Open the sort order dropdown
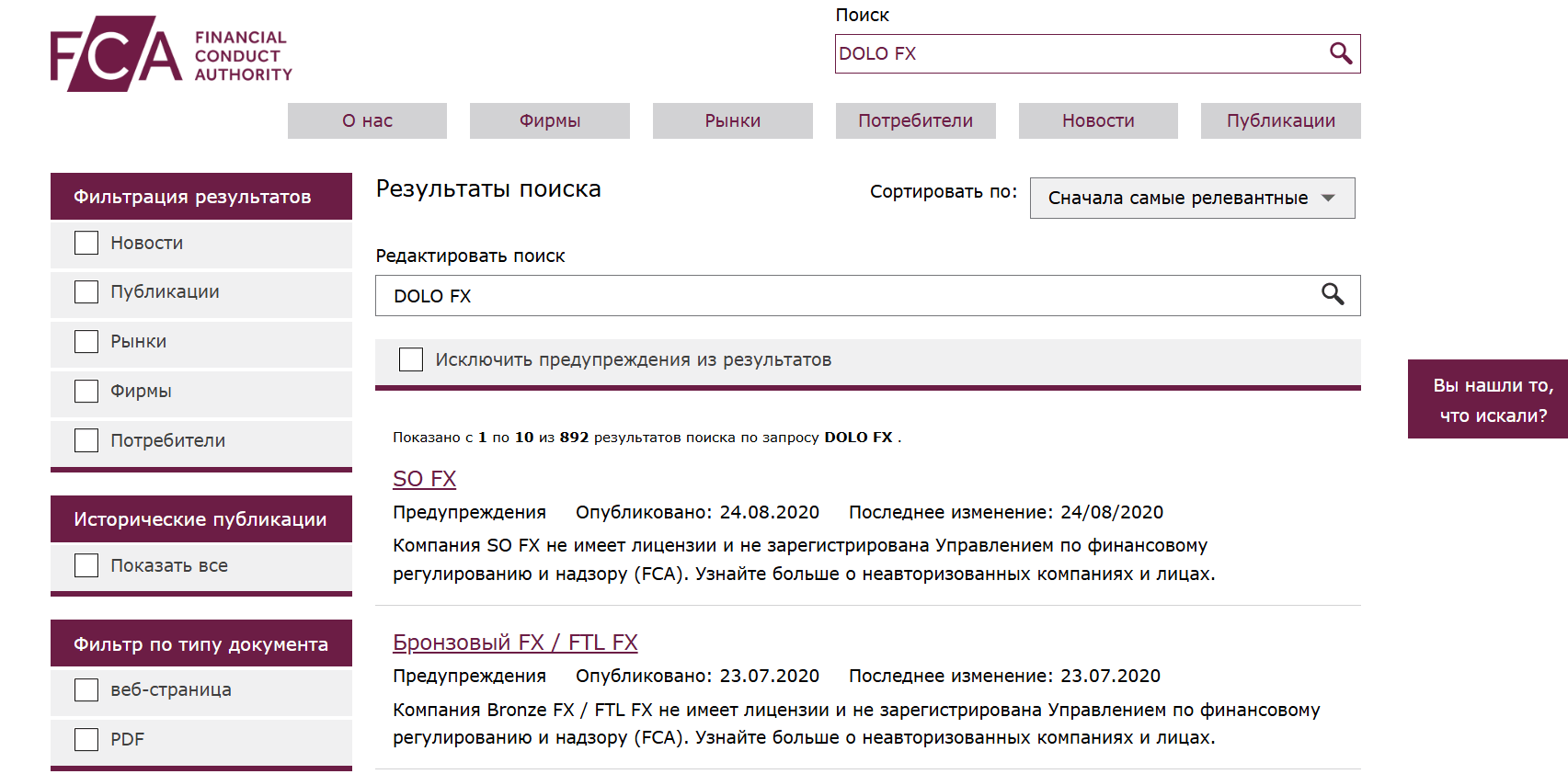Image resolution: width=1568 pixels, height=774 pixels. pyautogui.click(x=1192, y=198)
